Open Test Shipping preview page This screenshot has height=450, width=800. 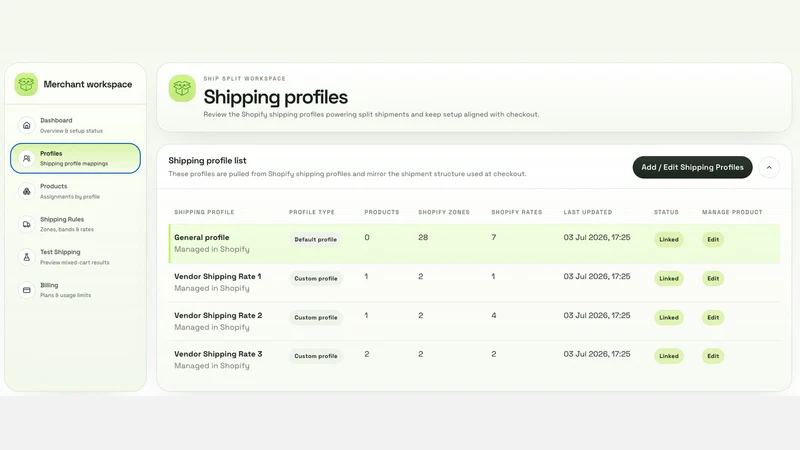point(76,257)
